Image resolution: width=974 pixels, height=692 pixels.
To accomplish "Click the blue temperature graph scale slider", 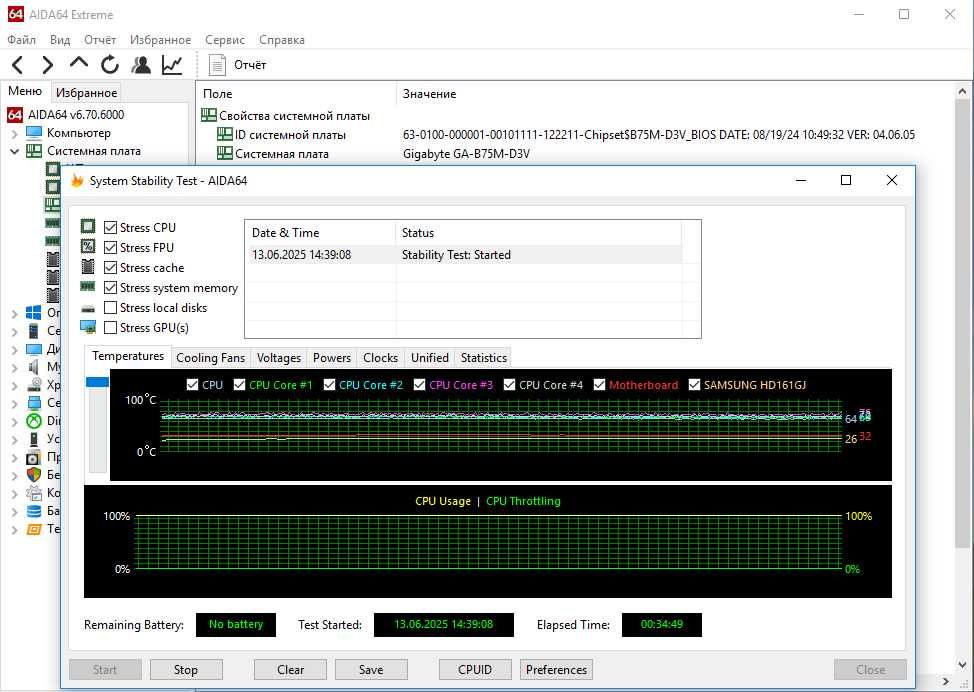I will click(x=98, y=381).
